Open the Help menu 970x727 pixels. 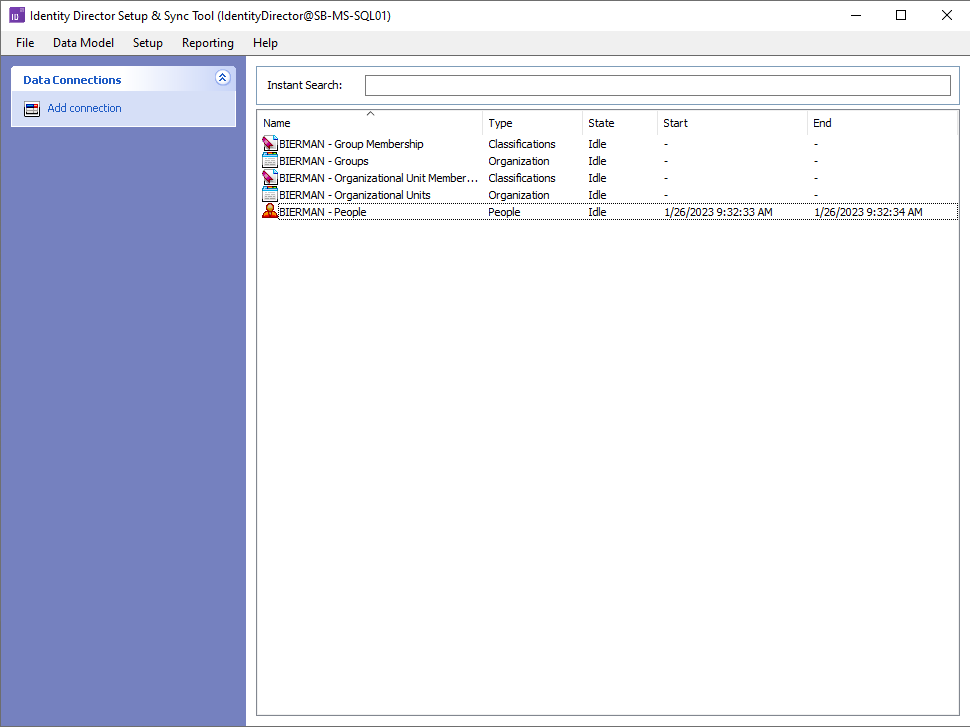265,43
